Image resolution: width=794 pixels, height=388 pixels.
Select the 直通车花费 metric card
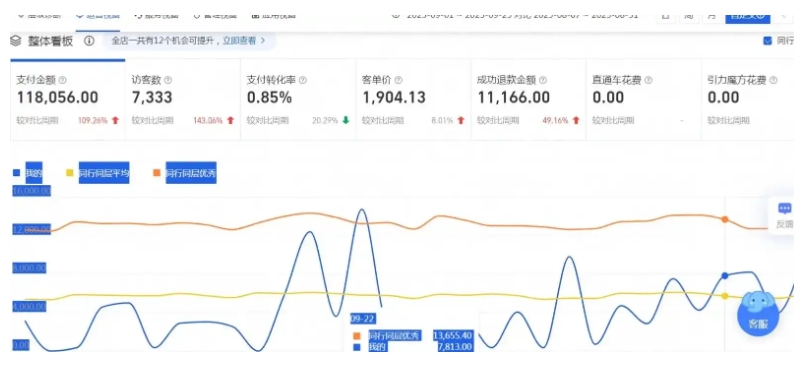tap(644, 100)
